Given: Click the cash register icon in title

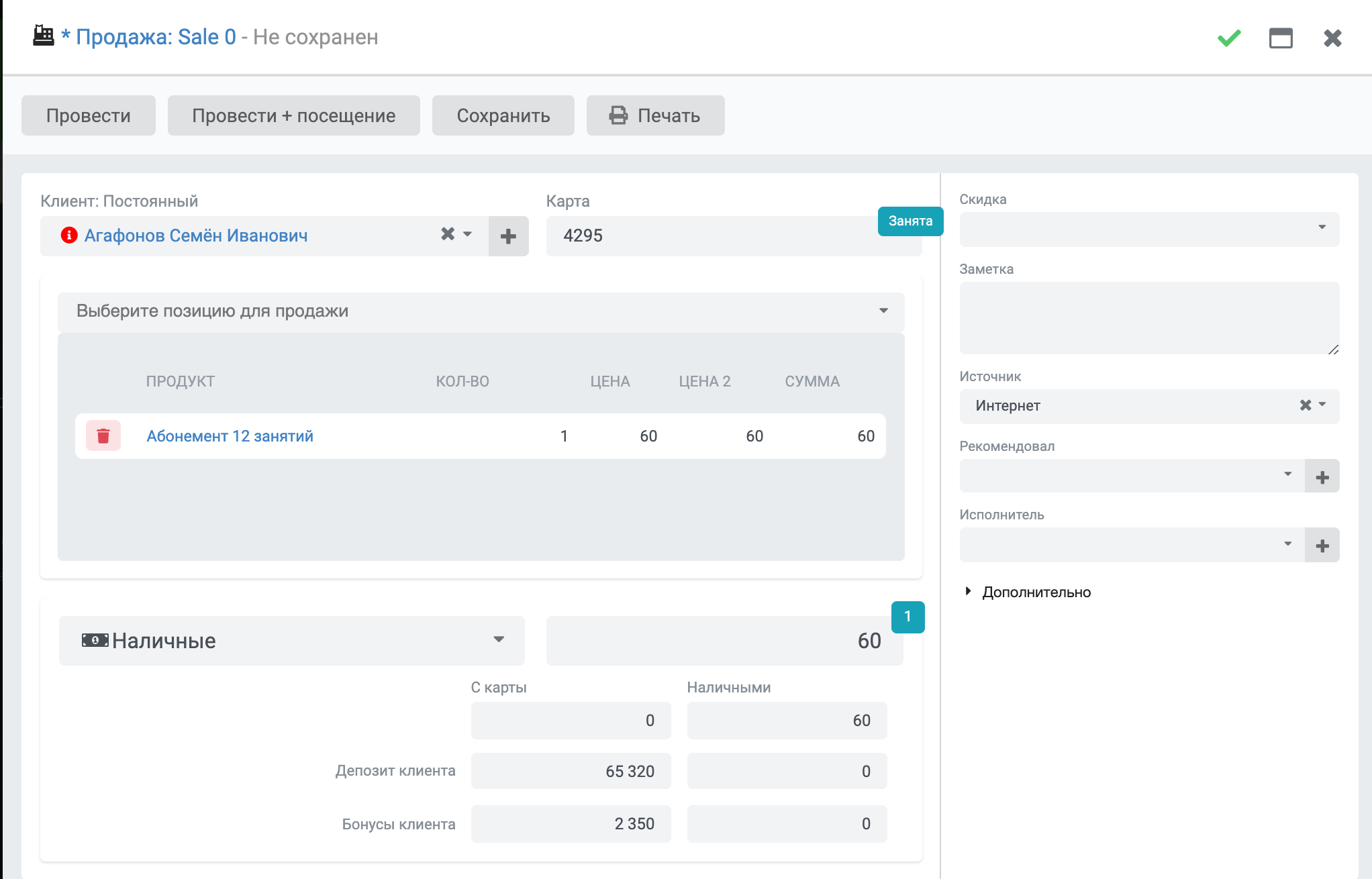Looking at the screenshot, I should 44,36.
